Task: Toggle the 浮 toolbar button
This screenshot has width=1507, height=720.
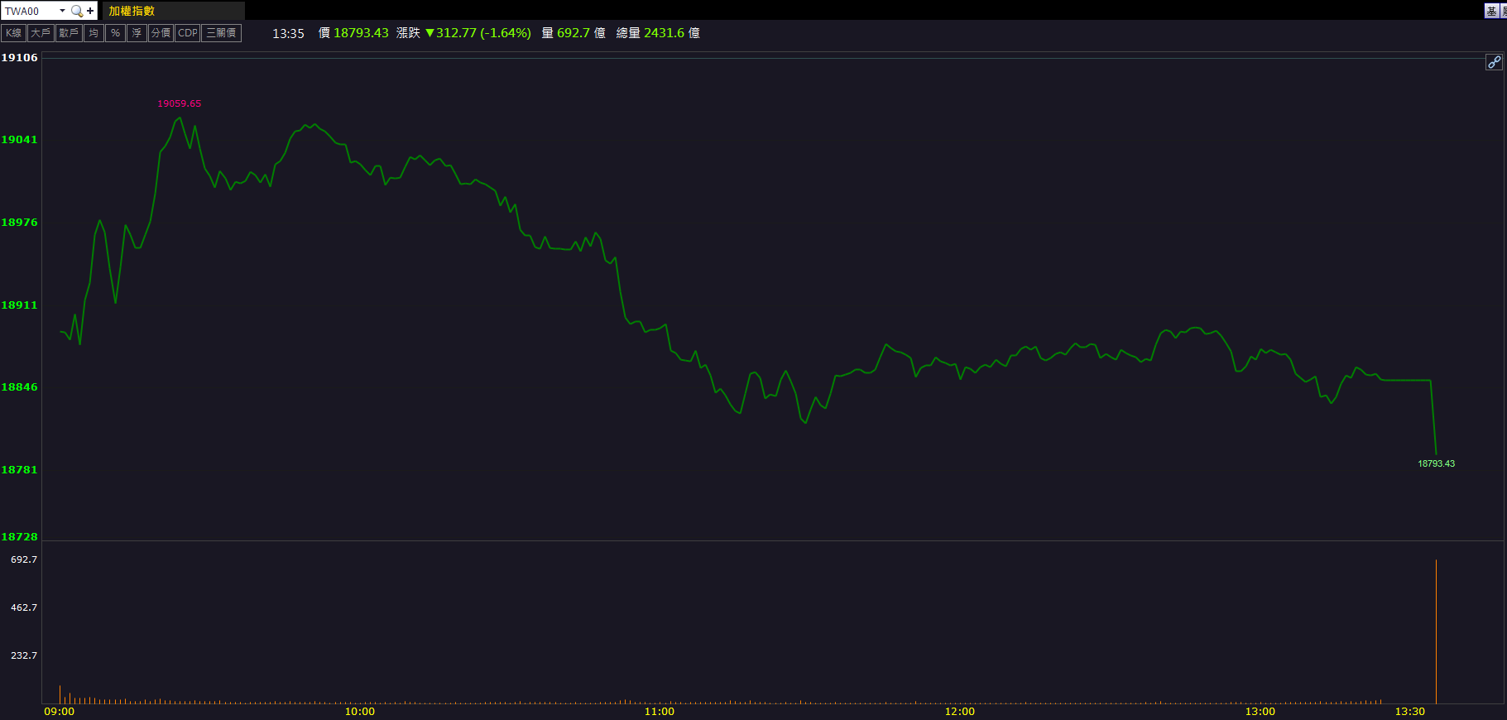Action: (x=136, y=33)
